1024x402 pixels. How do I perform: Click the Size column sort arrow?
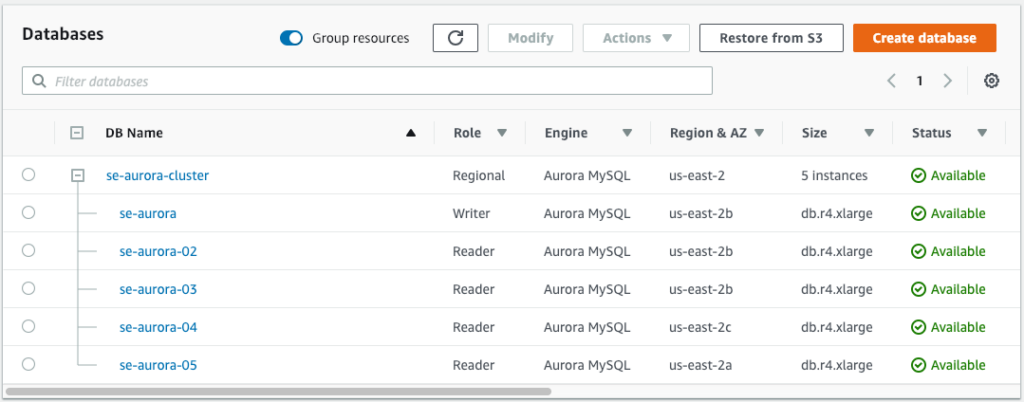870,133
